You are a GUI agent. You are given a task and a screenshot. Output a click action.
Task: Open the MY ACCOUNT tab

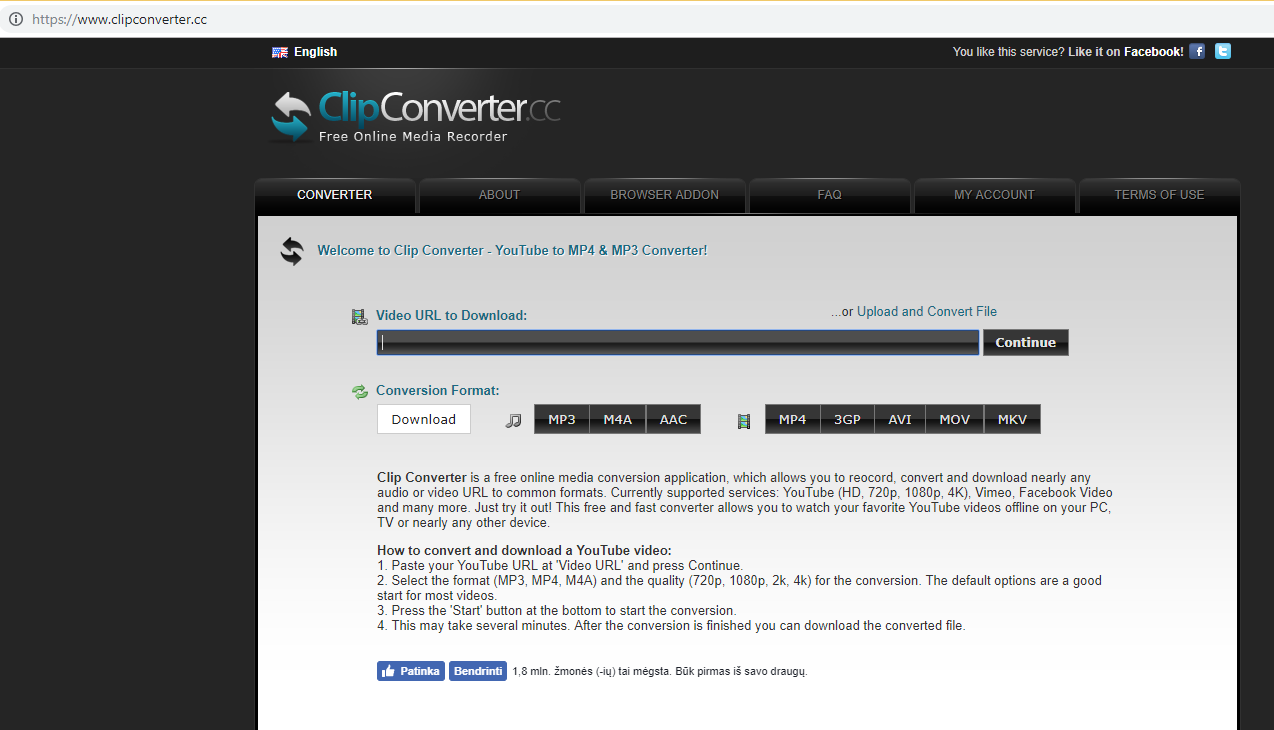[x=995, y=195]
